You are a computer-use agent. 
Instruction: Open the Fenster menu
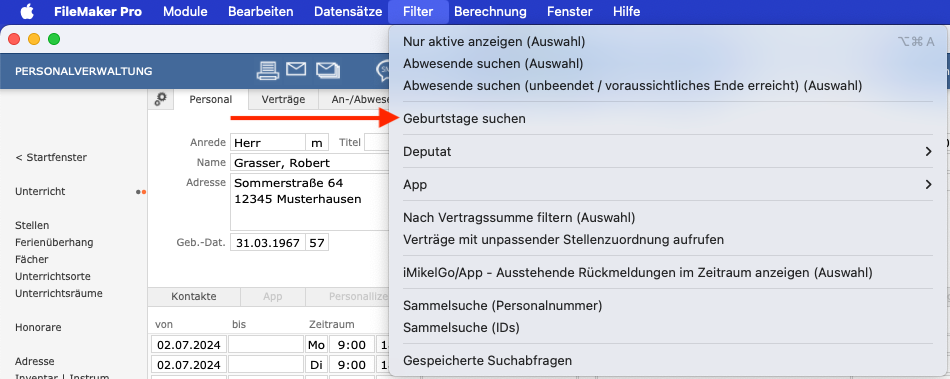(x=570, y=12)
